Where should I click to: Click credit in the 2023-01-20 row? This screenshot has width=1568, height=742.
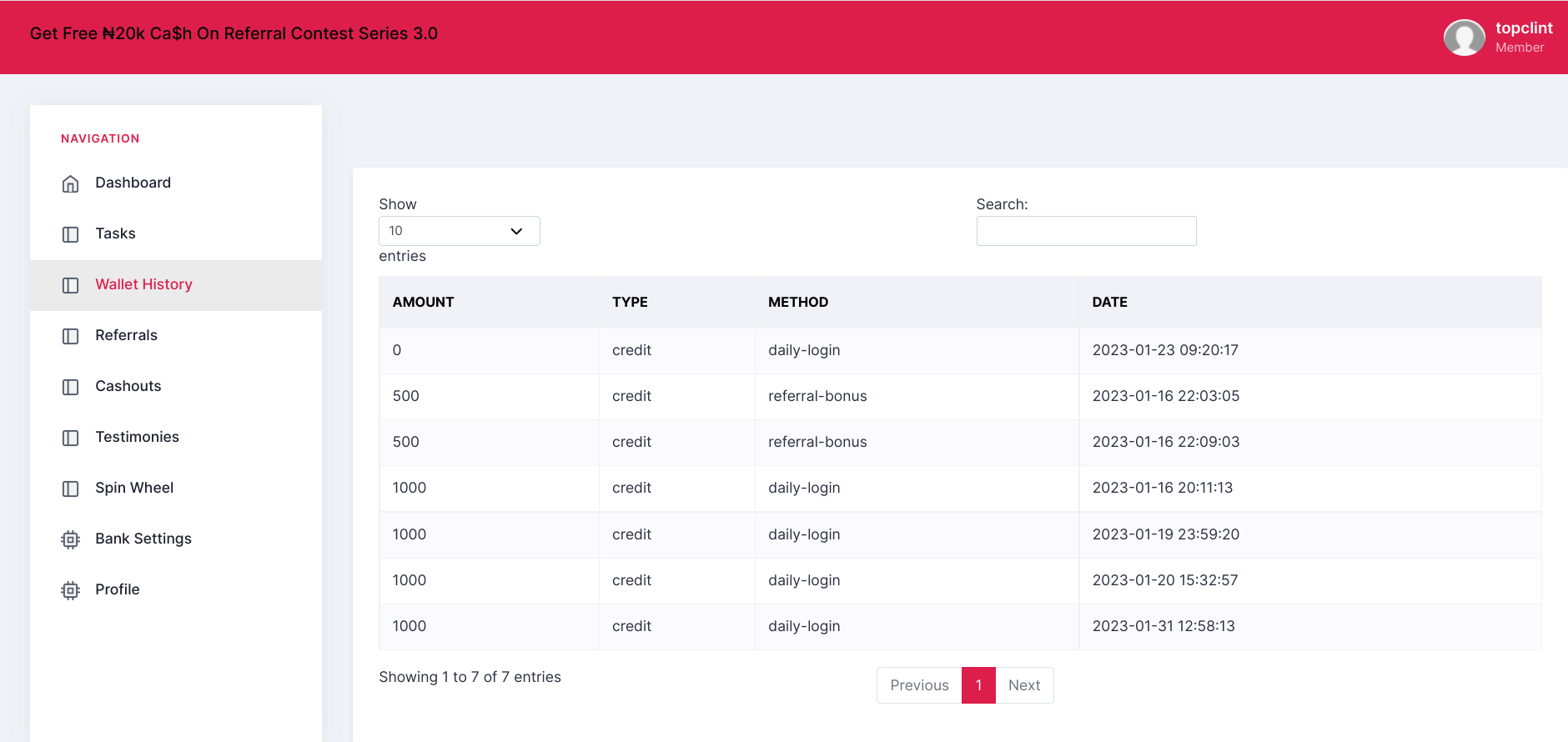631,580
